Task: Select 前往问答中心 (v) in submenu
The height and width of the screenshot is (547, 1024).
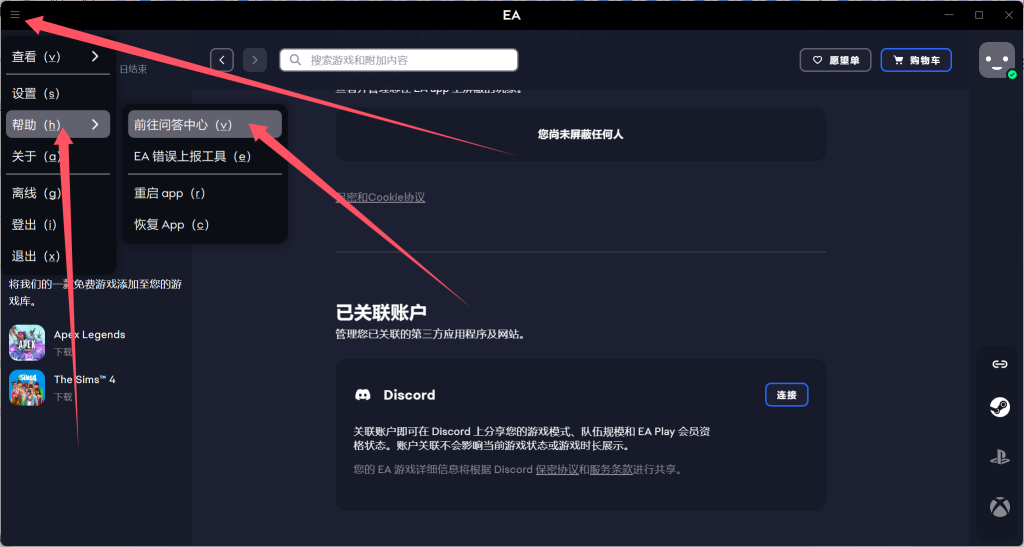Action: pos(205,124)
